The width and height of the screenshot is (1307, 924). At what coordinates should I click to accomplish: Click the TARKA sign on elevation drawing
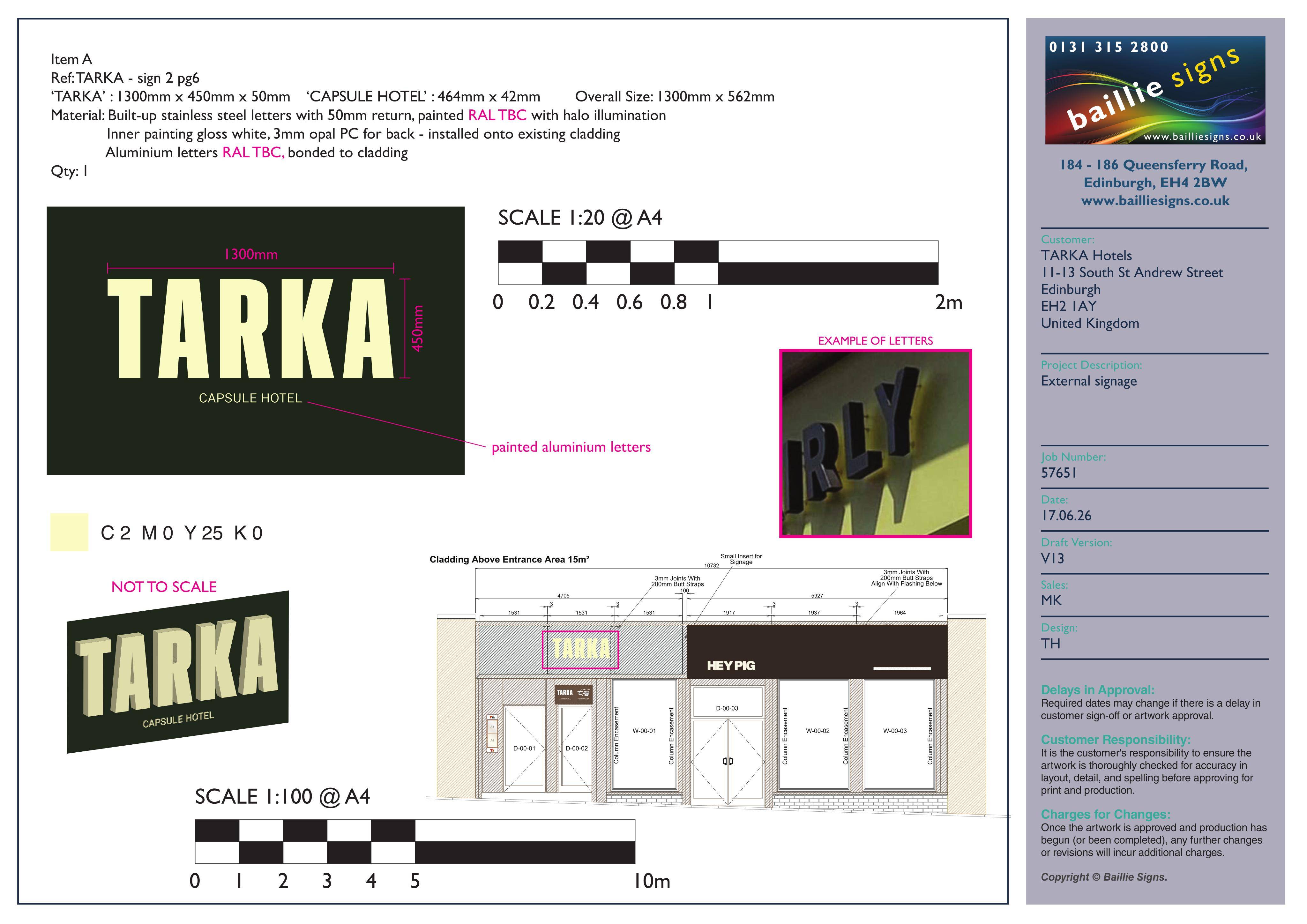[580, 650]
